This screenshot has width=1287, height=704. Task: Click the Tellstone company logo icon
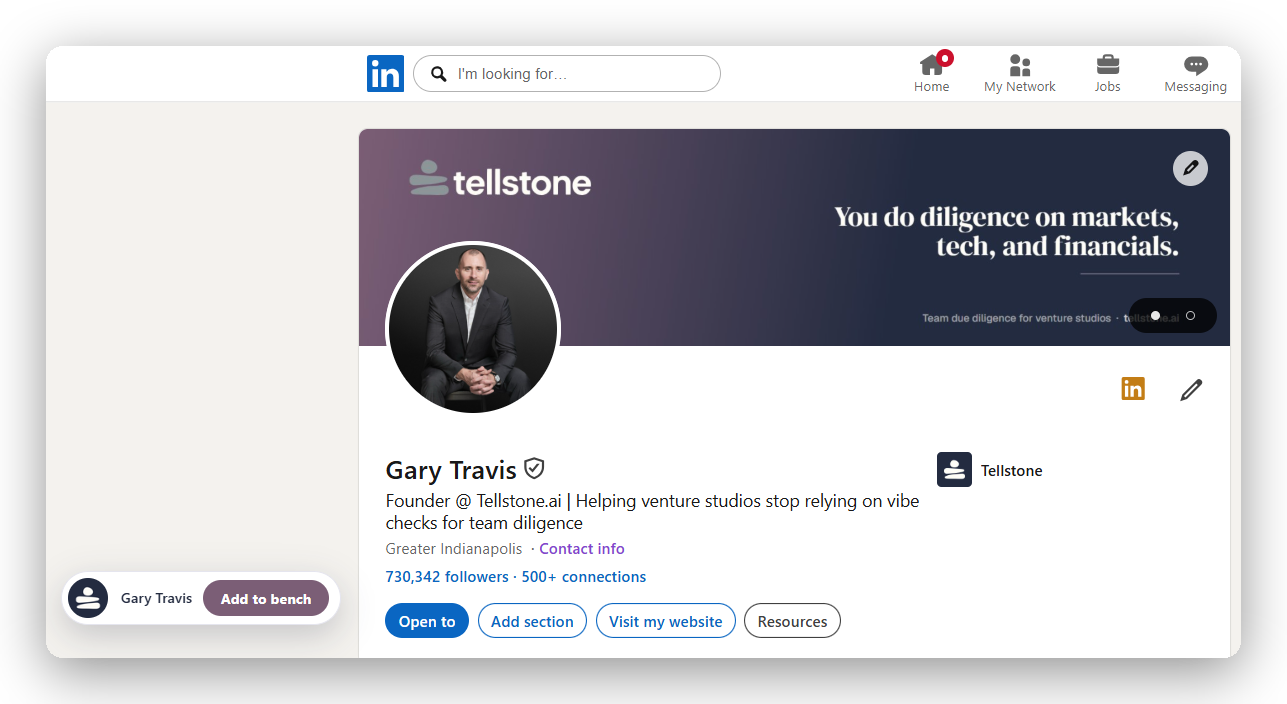point(954,470)
